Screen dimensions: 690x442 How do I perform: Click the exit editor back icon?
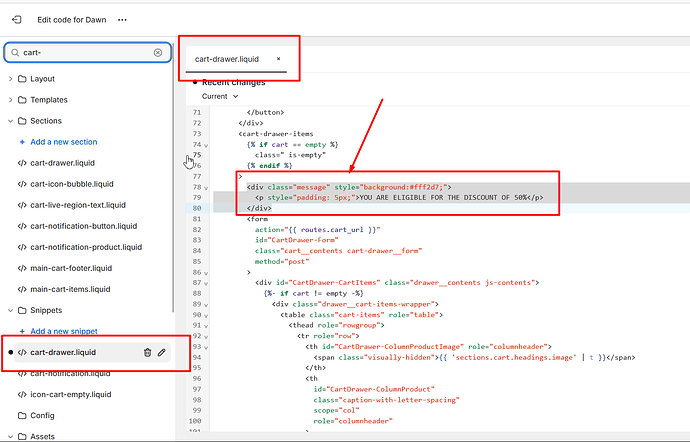[x=17, y=19]
